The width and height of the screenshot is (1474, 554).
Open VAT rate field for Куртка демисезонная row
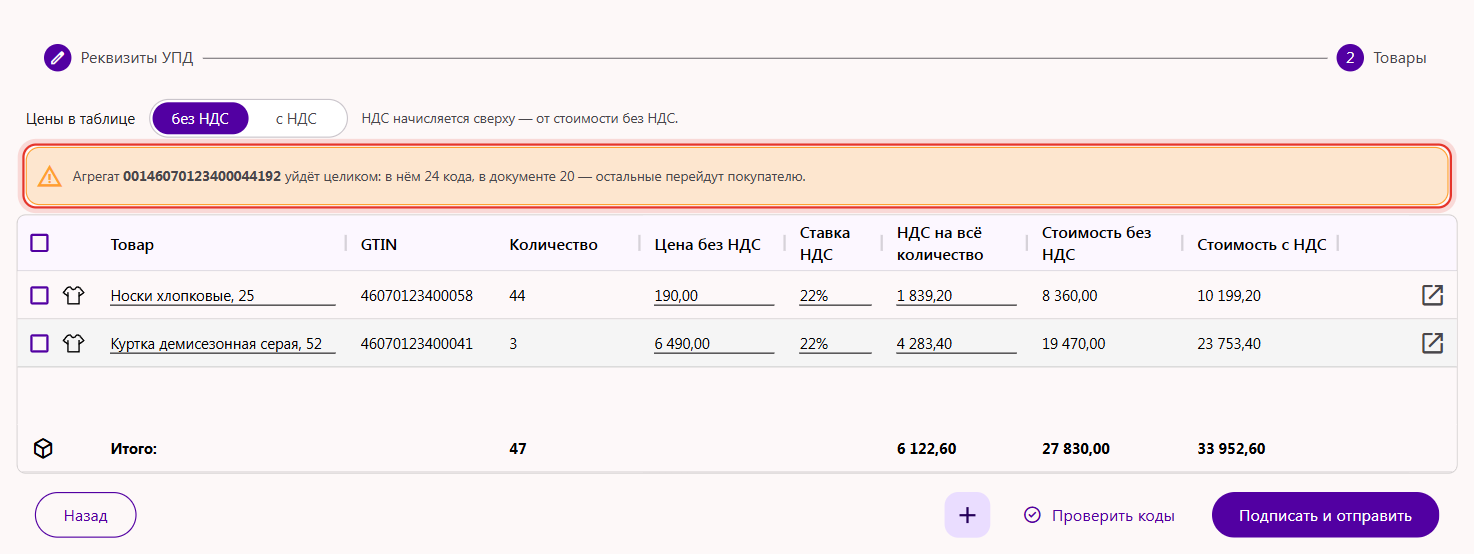pyautogui.click(x=835, y=344)
